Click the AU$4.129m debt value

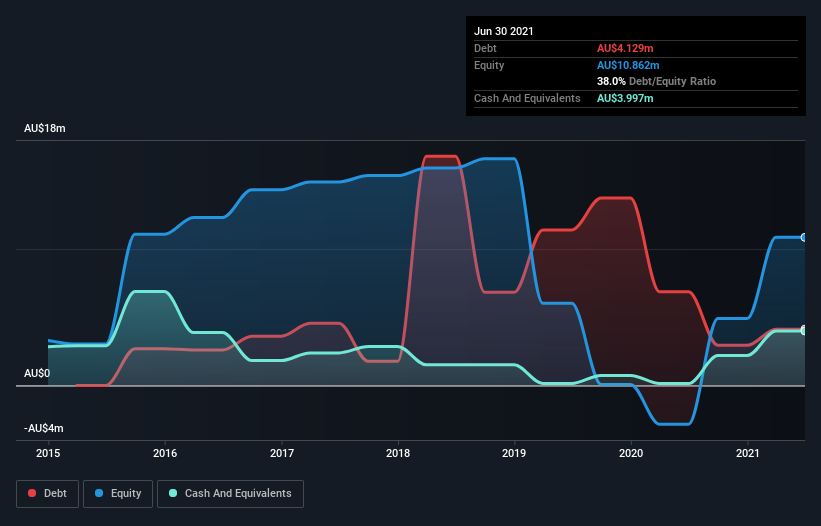pos(625,48)
